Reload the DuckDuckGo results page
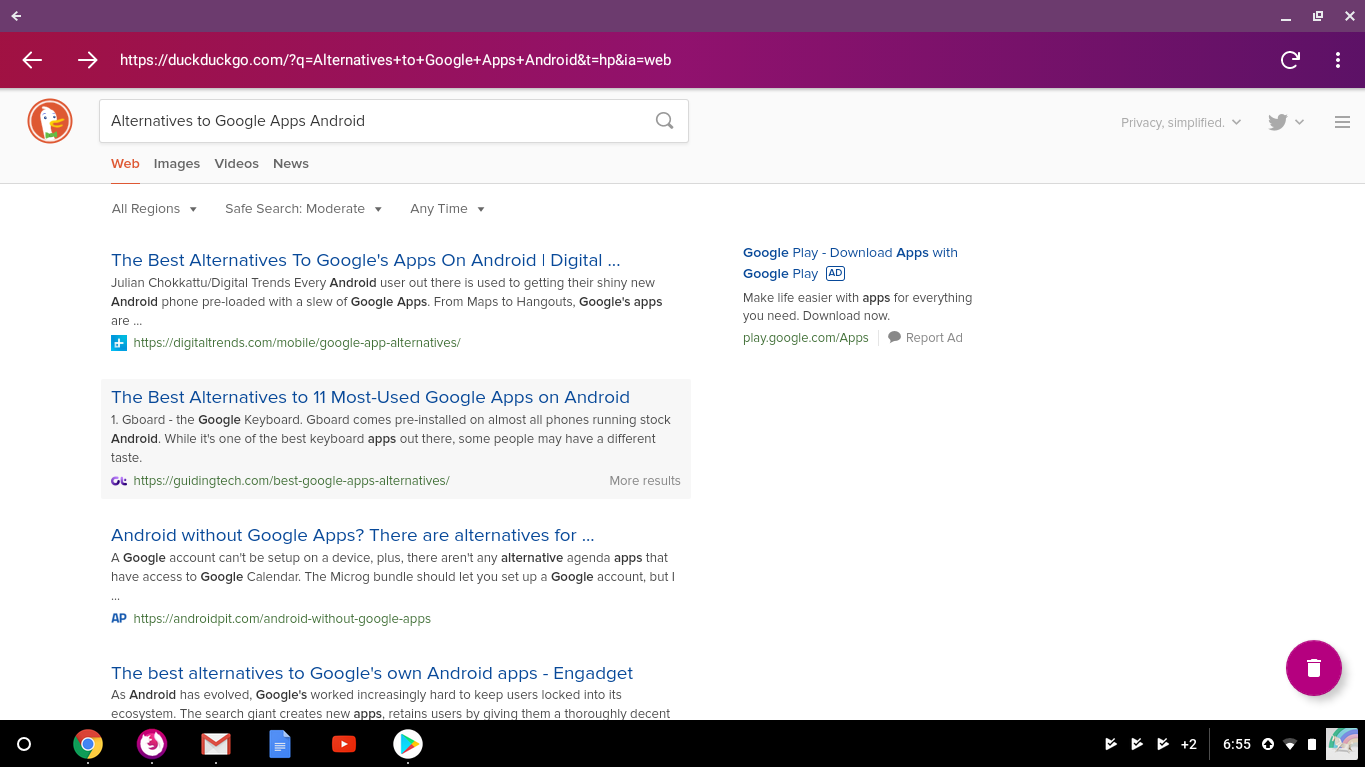1365x767 pixels. (1290, 60)
